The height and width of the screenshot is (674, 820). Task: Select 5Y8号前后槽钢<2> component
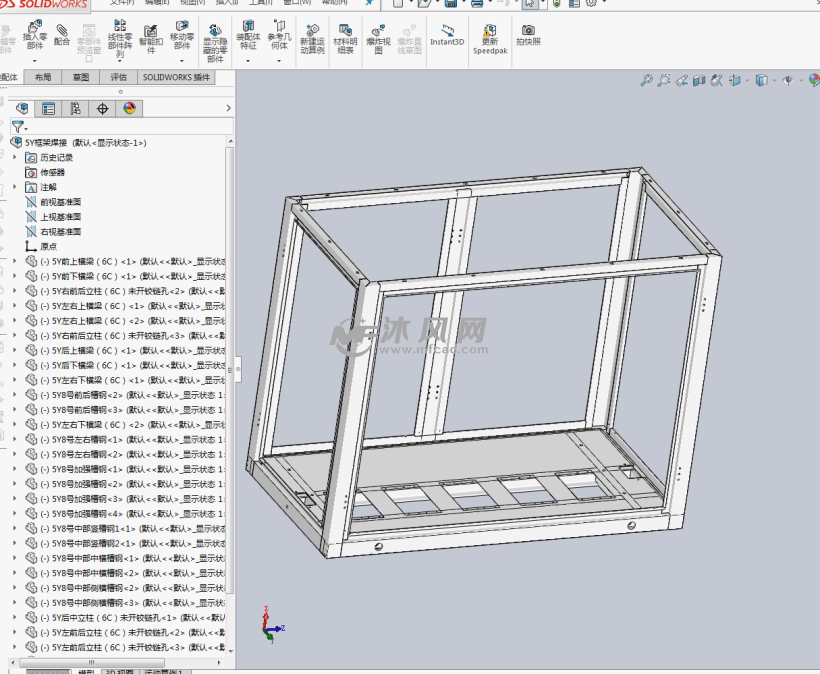tap(126, 395)
